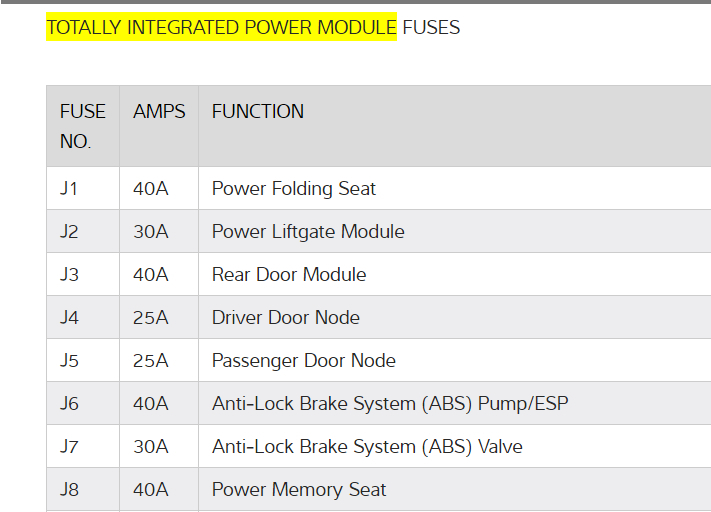Click the FUSE NO. column header
Image resolution: width=711 pixels, height=512 pixels.
click(82, 126)
